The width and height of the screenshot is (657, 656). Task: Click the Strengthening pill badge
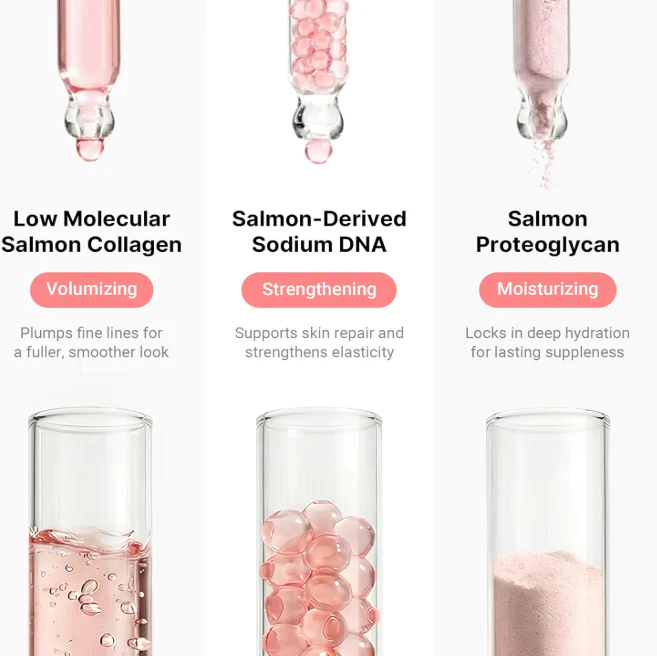click(319, 289)
